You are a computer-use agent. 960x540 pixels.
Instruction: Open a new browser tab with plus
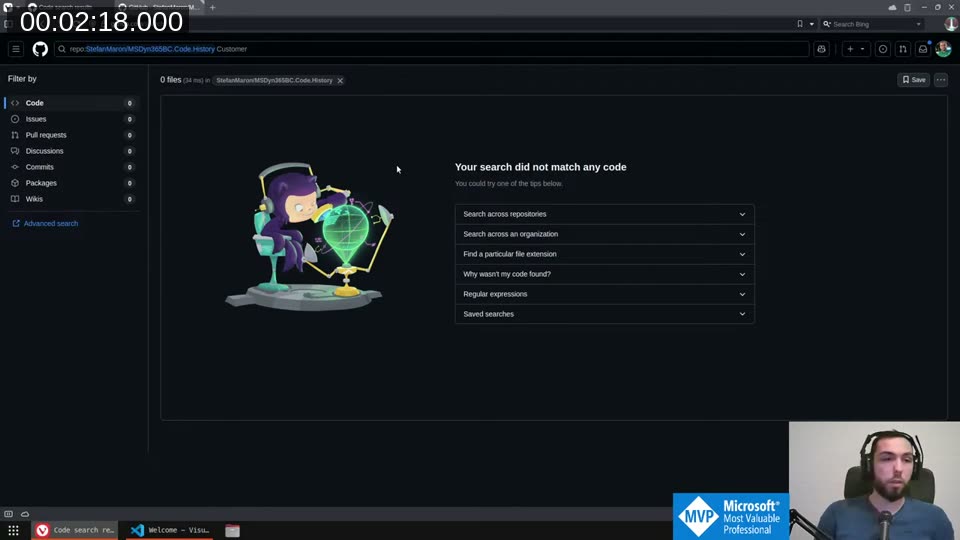(x=212, y=7)
